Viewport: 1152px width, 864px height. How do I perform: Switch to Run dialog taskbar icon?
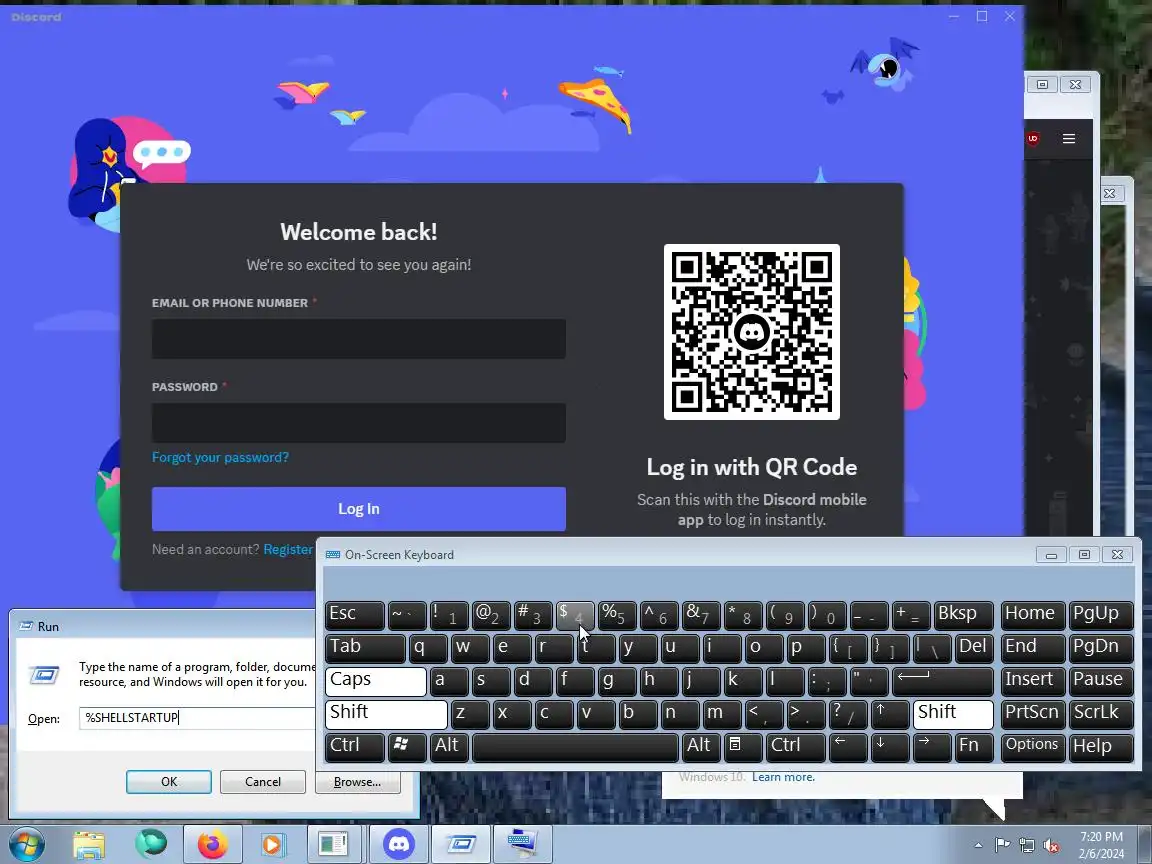pos(461,845)
